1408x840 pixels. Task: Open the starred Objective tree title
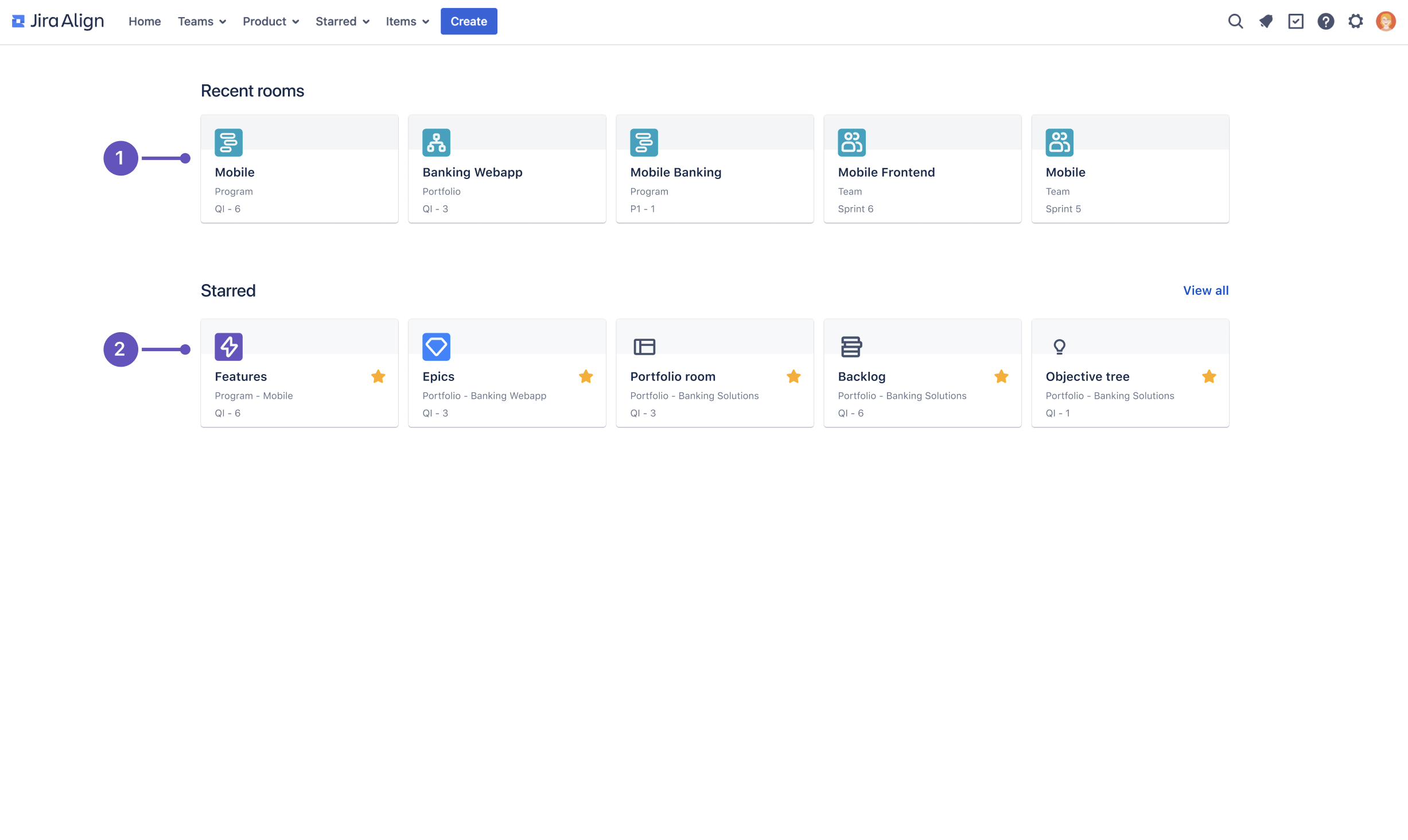click(1087, 376)
